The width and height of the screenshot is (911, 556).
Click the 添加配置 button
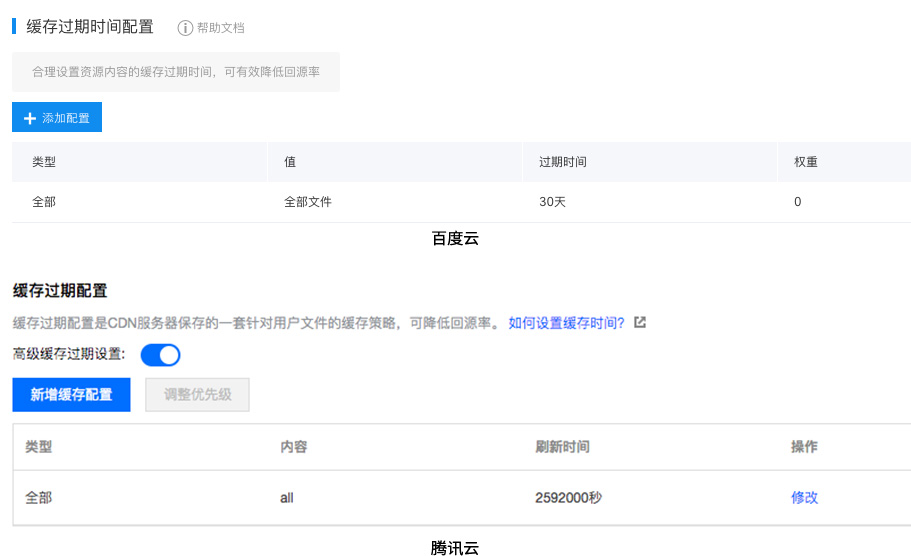coord(57,117)
